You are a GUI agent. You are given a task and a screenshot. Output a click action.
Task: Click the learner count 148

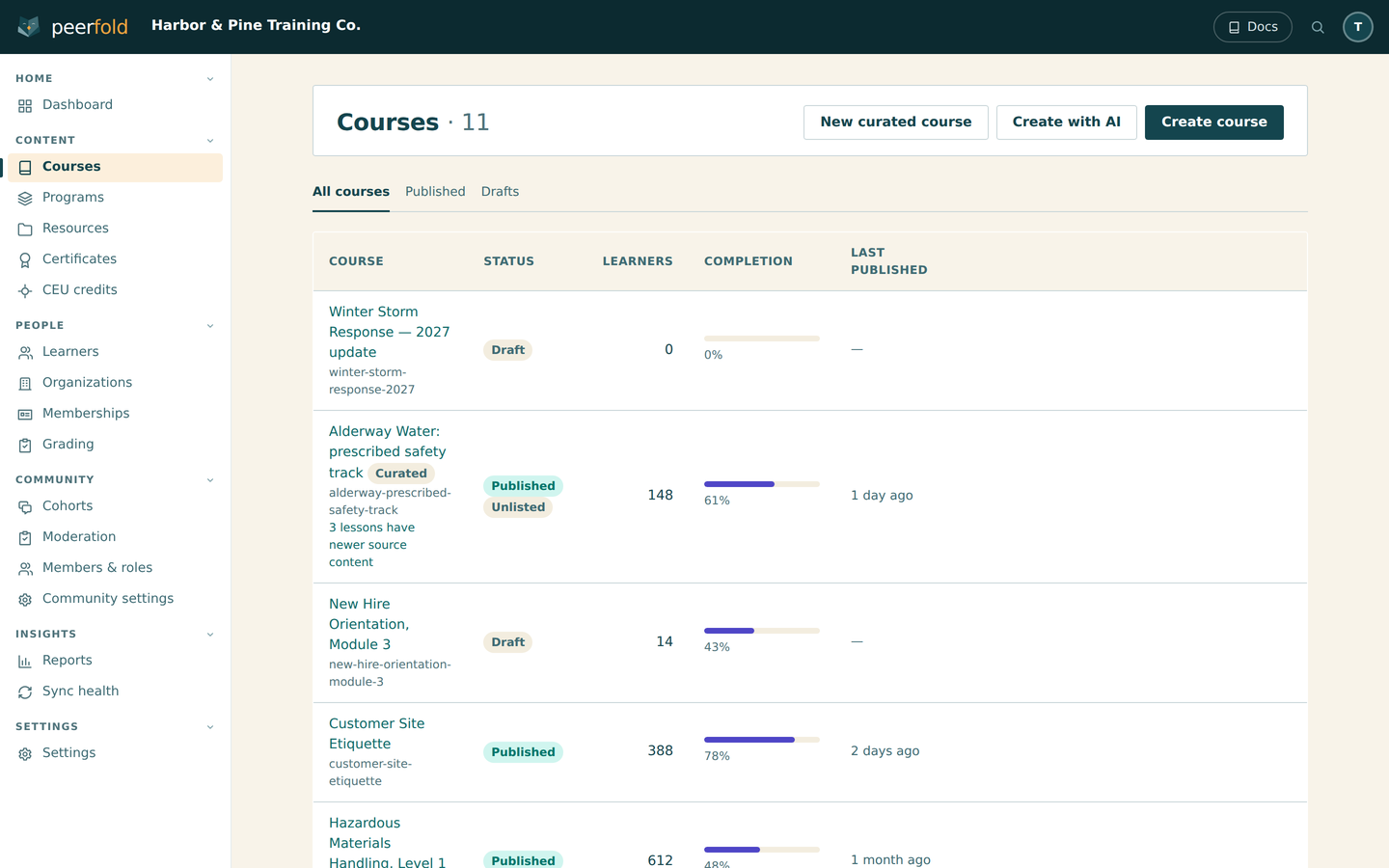661,496
